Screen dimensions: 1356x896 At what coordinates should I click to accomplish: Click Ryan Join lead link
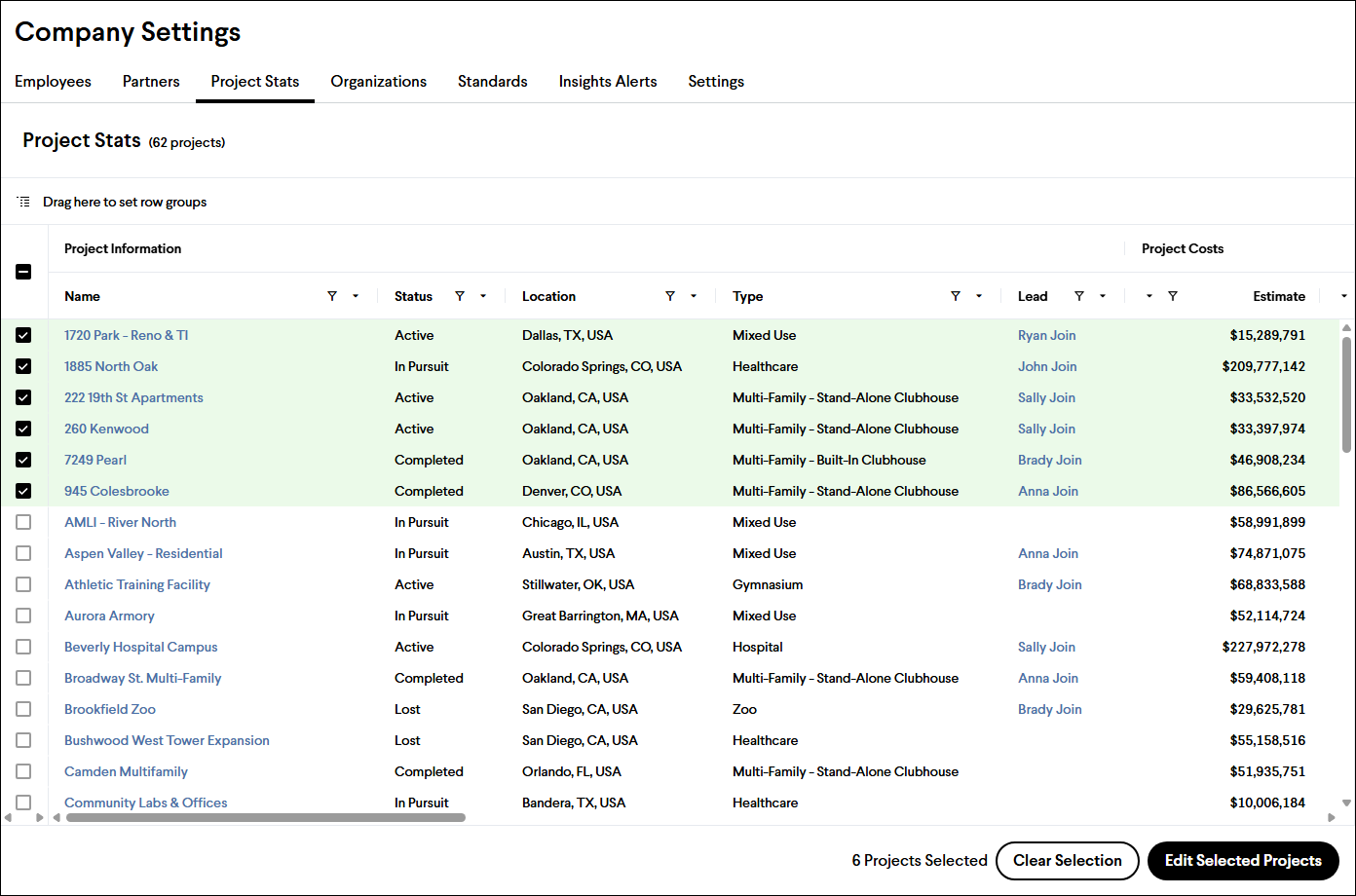[x=1047, y=335]
